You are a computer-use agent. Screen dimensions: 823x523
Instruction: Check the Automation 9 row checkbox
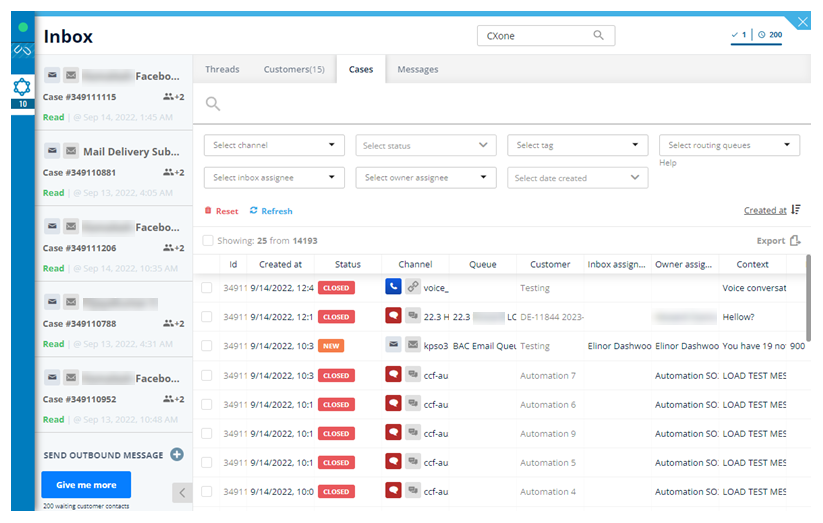[207, 433]
